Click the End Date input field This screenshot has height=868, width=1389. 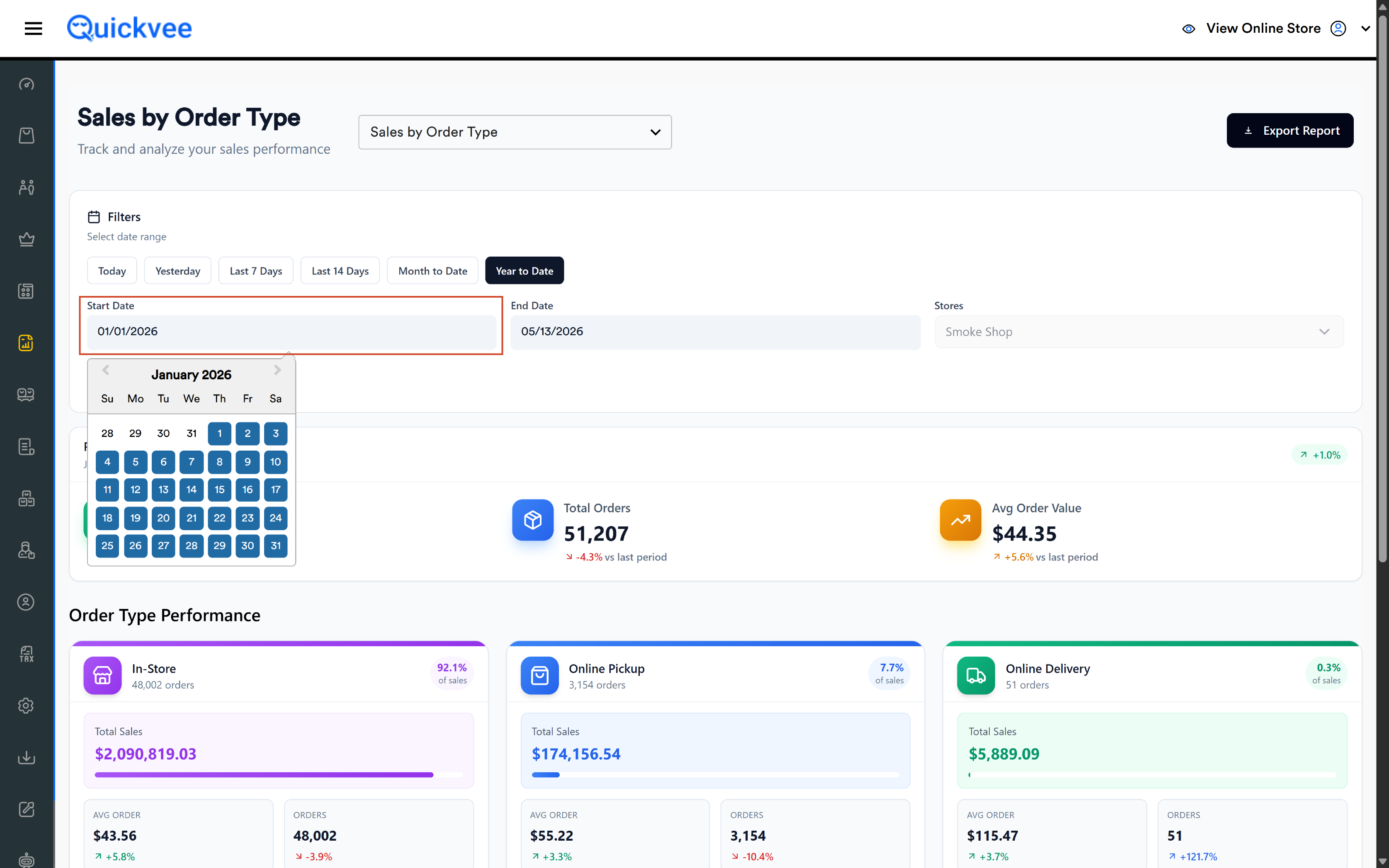(716, 332)
